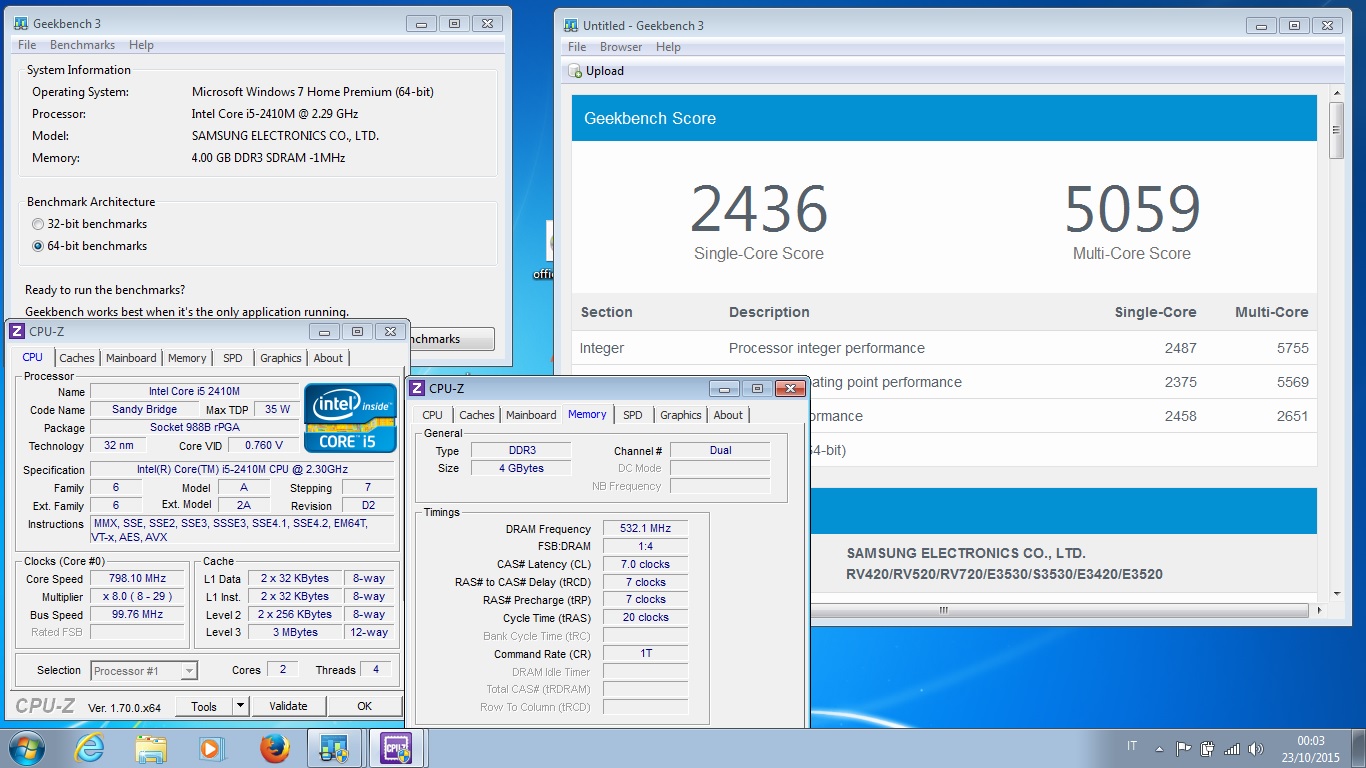The image size is (1366, 768).
Task: Click the Channel # value Dual
Action: tap(720, 451)
